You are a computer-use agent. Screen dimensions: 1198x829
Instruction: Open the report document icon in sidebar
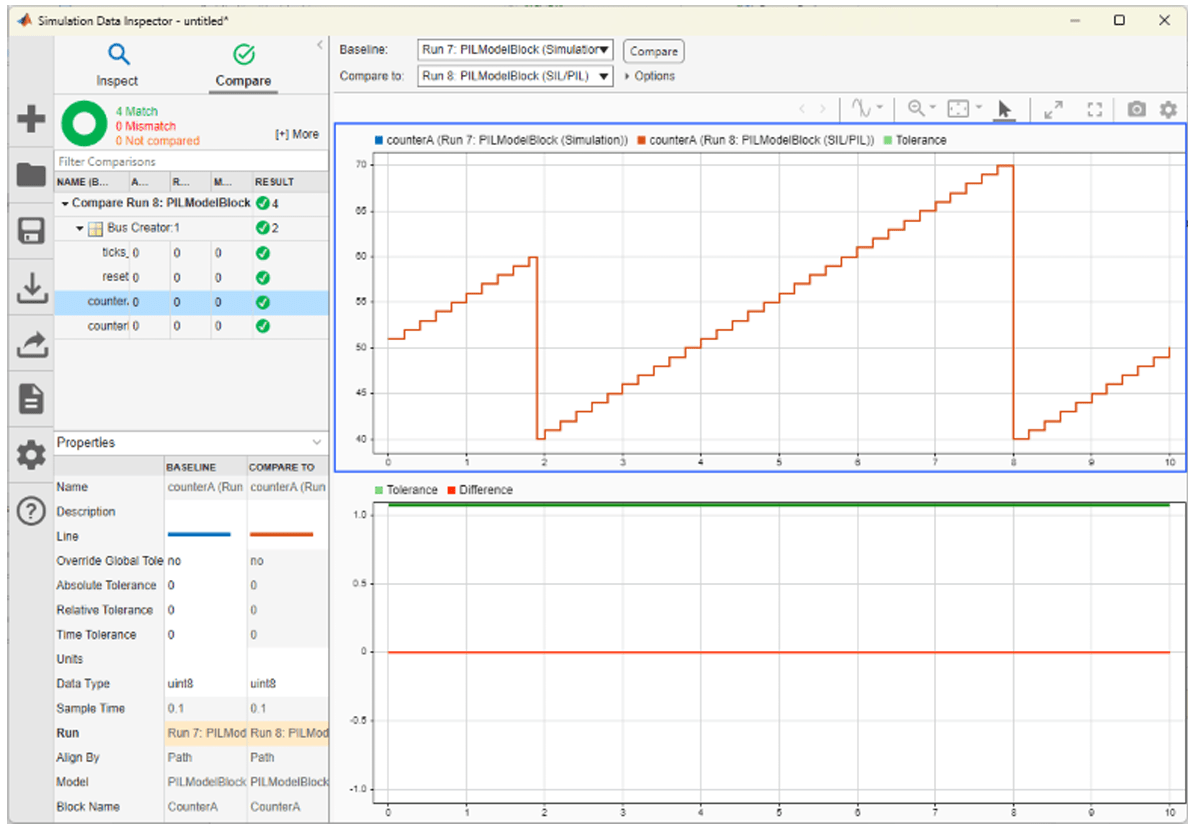point(31,400)
